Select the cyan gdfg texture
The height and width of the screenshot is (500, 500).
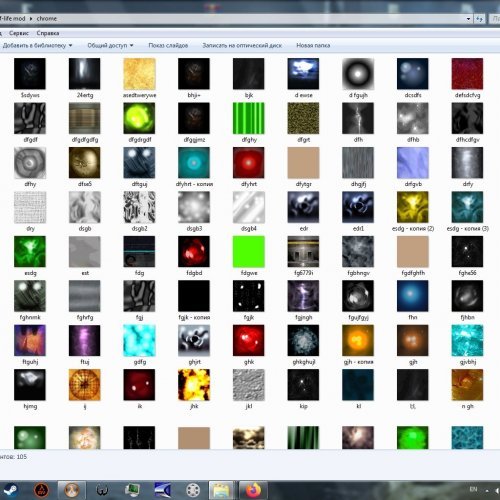click(139, 340)
